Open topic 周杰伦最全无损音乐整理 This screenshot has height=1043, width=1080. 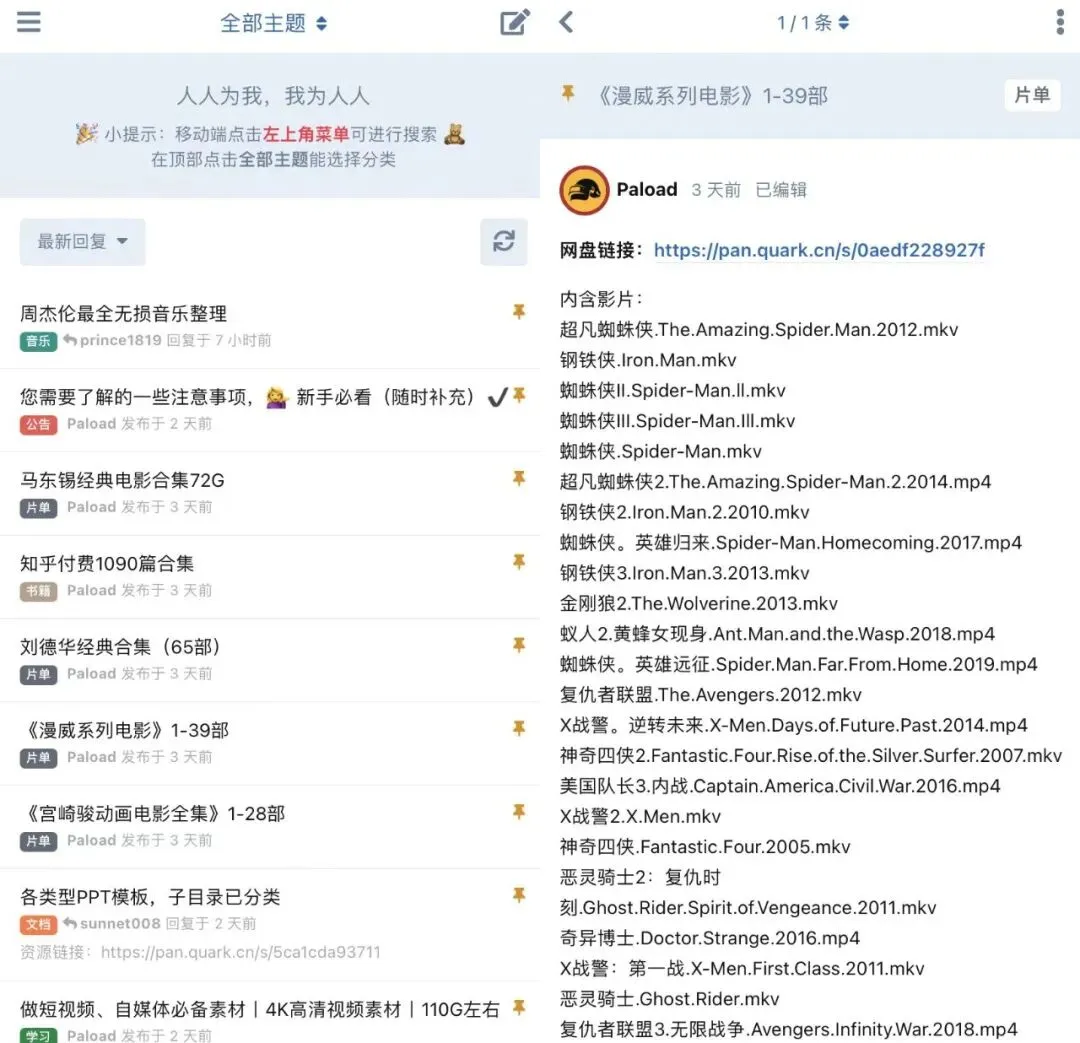coord(123,313)
